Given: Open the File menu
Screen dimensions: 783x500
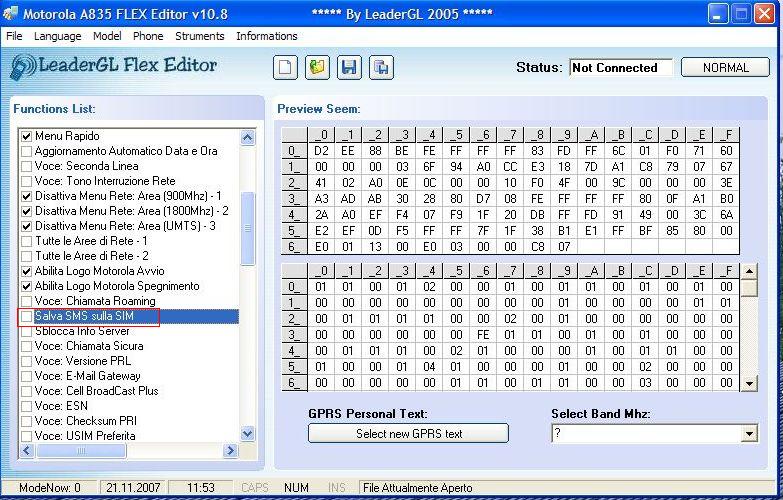Looking at the screenshot, I should 14,36.
